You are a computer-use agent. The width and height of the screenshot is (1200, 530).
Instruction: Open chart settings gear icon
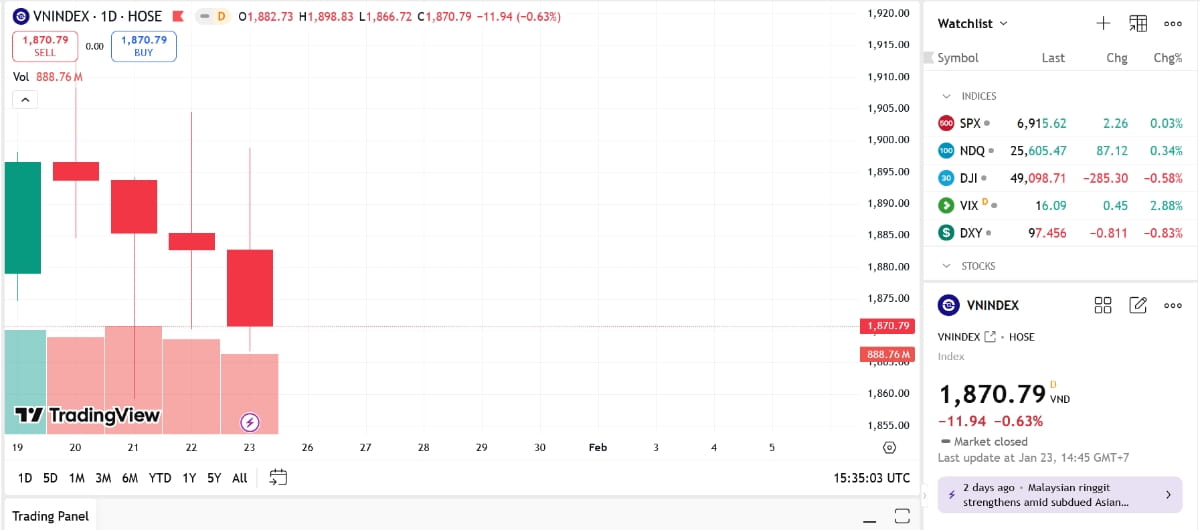point(889,448)
